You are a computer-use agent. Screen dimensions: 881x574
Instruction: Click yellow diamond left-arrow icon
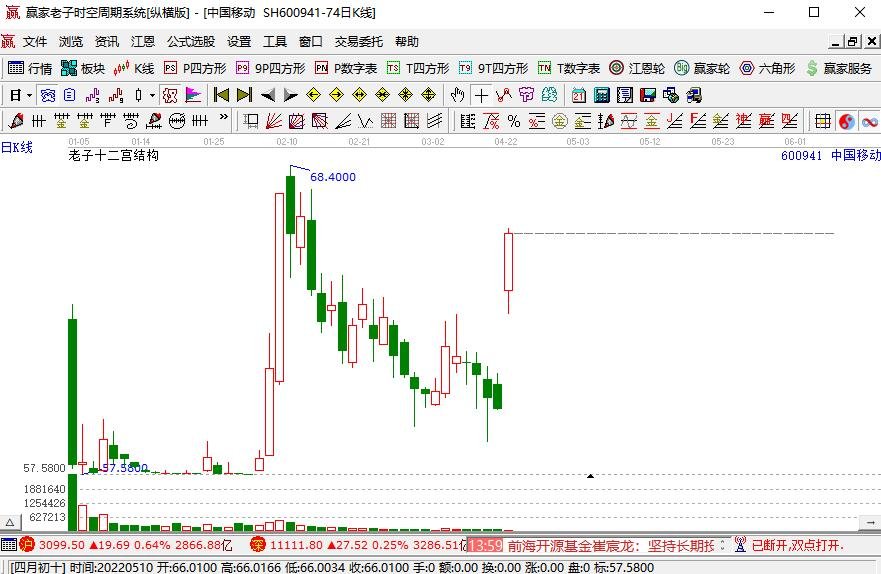(314, 95)
